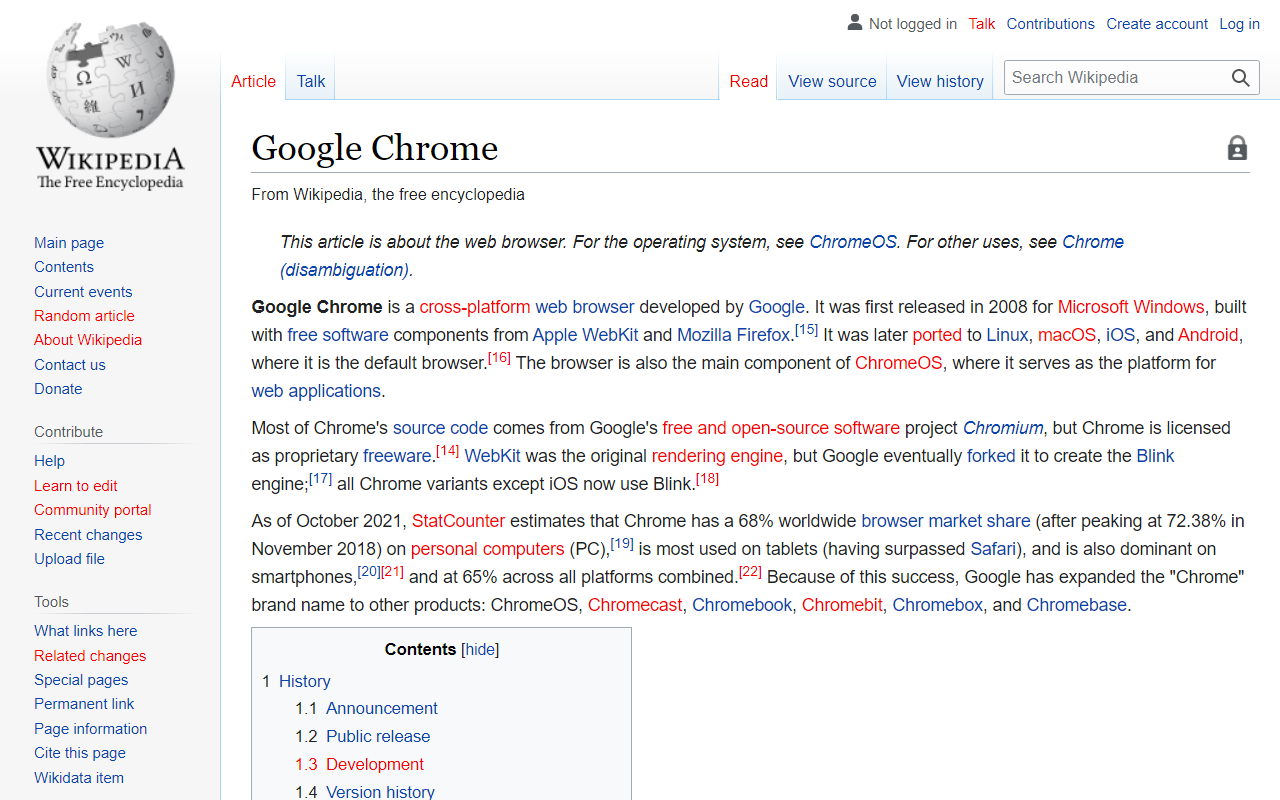Open the View source tab
This screenshot has width=1280, height=800.
831,81
